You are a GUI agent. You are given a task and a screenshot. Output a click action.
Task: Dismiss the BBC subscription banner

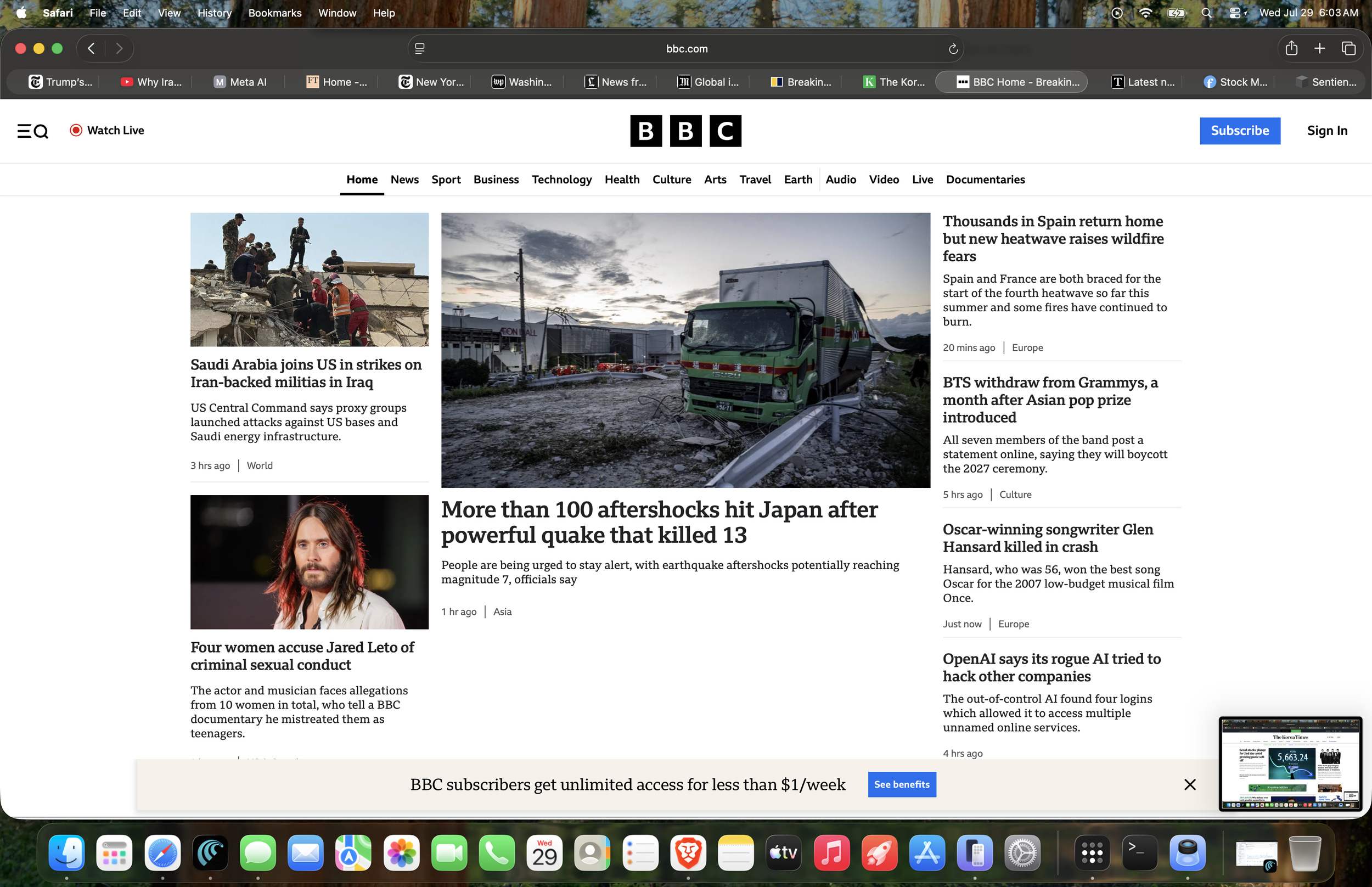(1190, 784)
